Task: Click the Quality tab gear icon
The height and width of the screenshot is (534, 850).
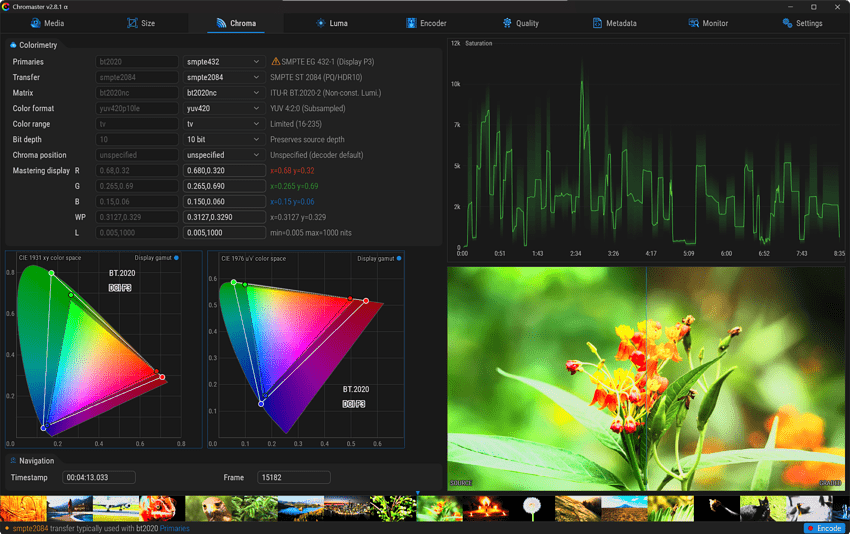Action: (x=507, y=23)
